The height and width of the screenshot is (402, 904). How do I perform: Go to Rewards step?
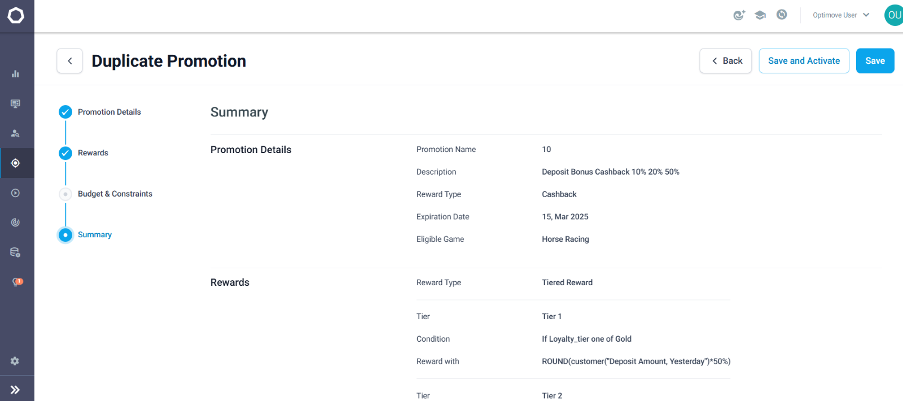93,153
